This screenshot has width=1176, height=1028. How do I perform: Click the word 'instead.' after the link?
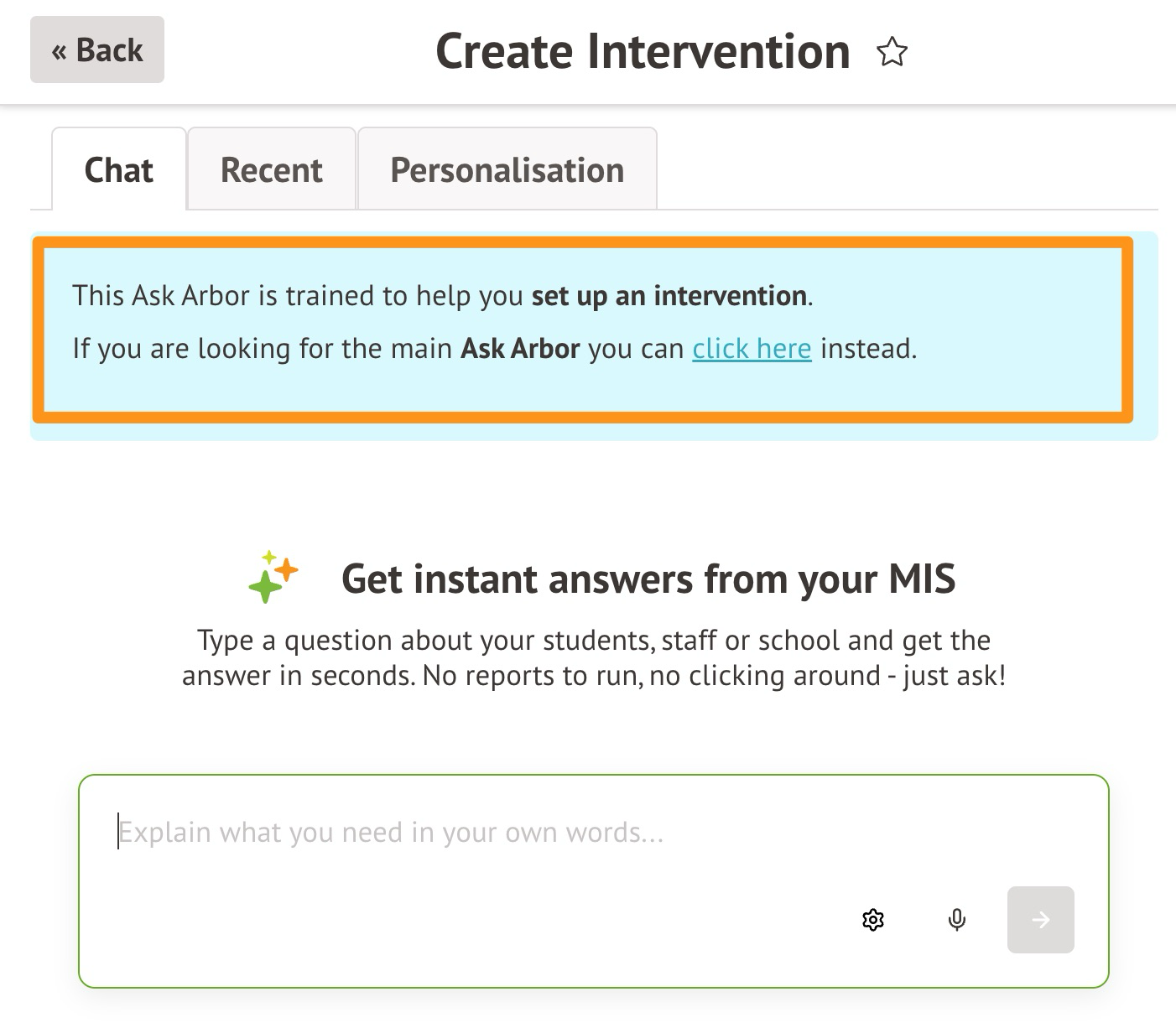(x=868, y=349)
